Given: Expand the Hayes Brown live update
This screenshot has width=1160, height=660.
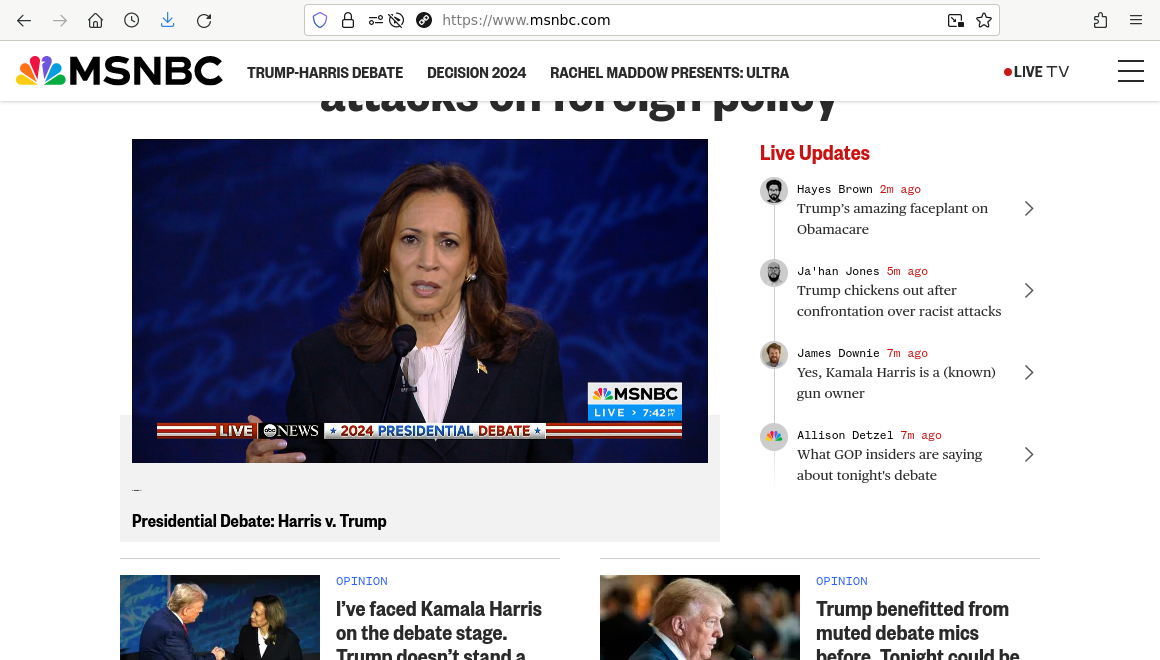Looking at the screenshot, I should click(1029, 208).
